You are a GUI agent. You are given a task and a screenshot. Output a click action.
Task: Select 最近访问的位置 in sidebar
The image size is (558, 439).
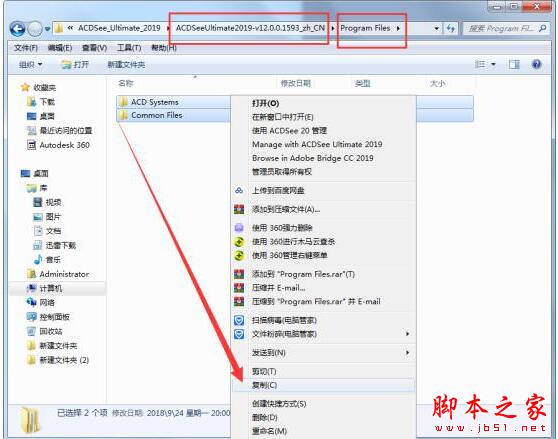click(59, 131)
